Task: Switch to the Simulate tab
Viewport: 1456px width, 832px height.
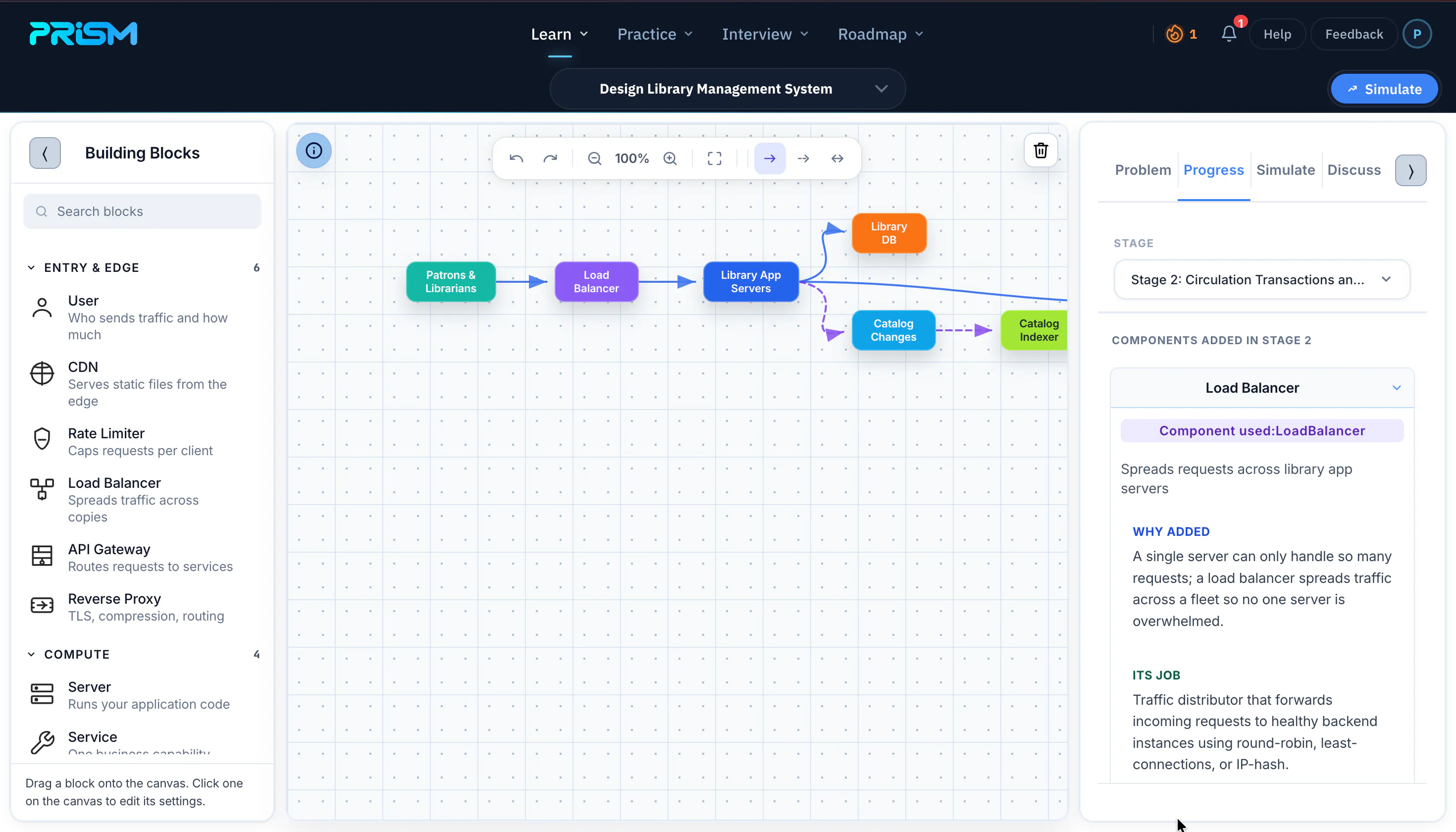Action: click(x=1285, y=170)
